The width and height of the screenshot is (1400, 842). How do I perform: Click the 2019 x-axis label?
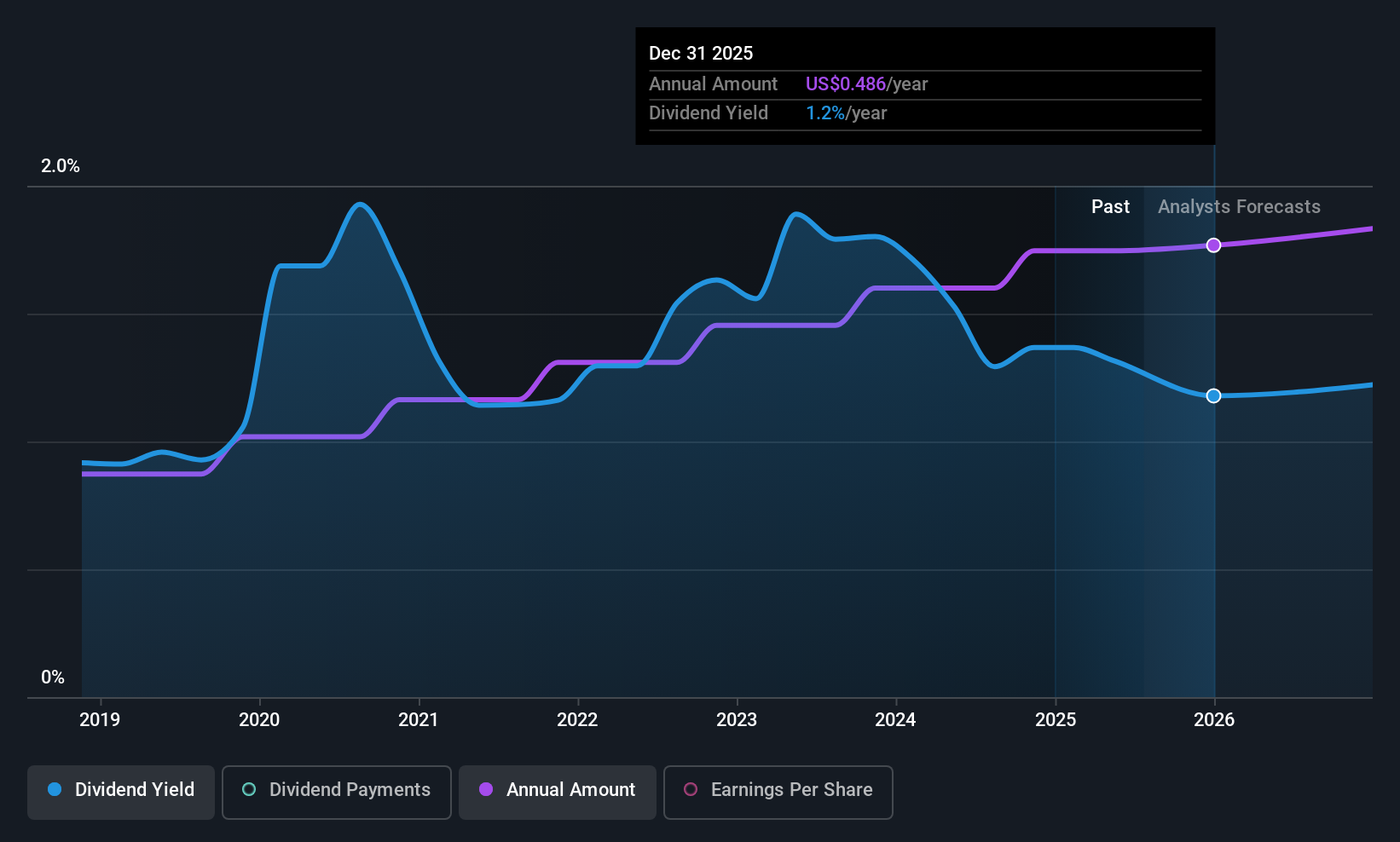coord(100,720)
